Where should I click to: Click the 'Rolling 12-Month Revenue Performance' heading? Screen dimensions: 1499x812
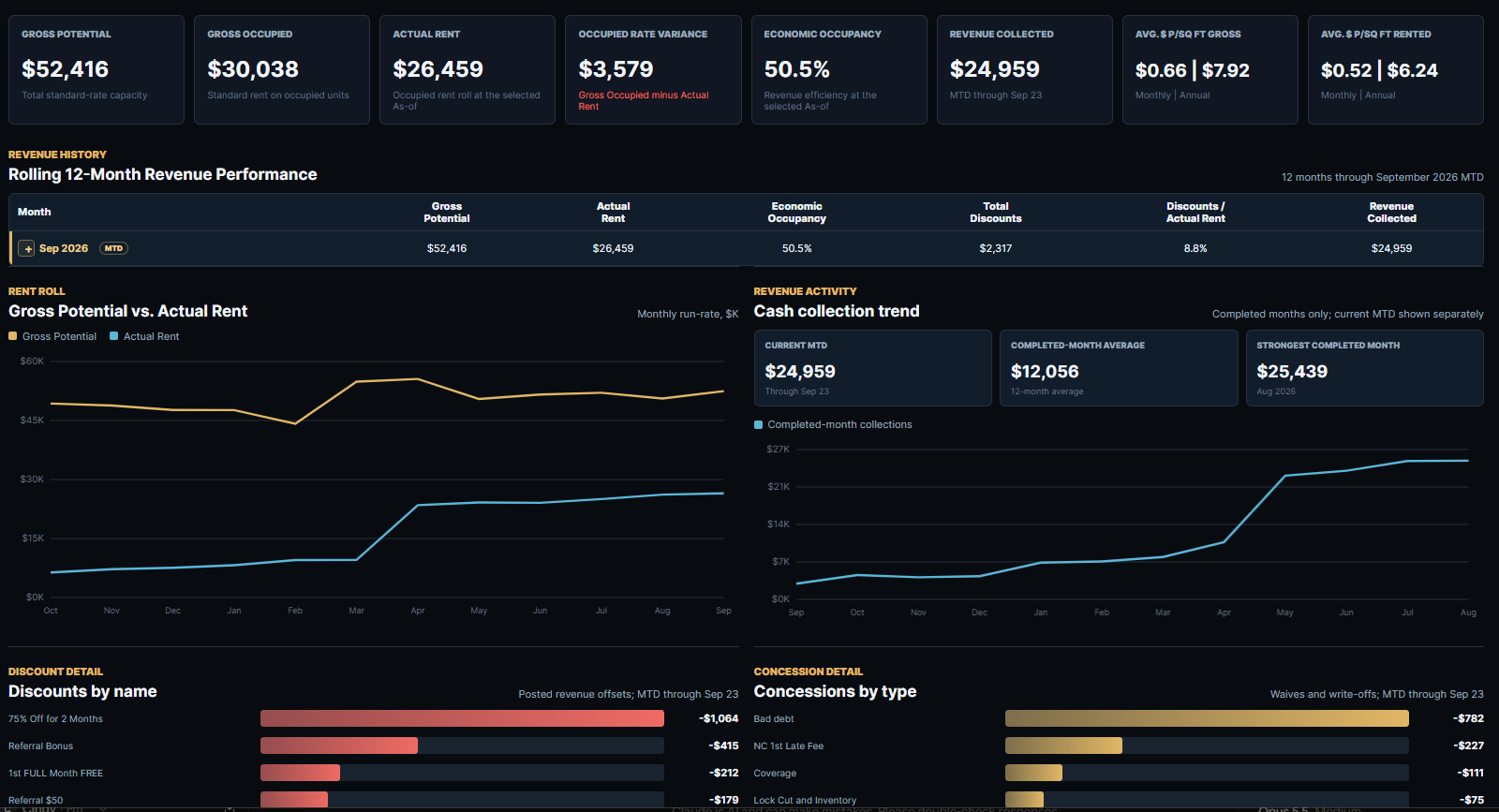(163, 174)
